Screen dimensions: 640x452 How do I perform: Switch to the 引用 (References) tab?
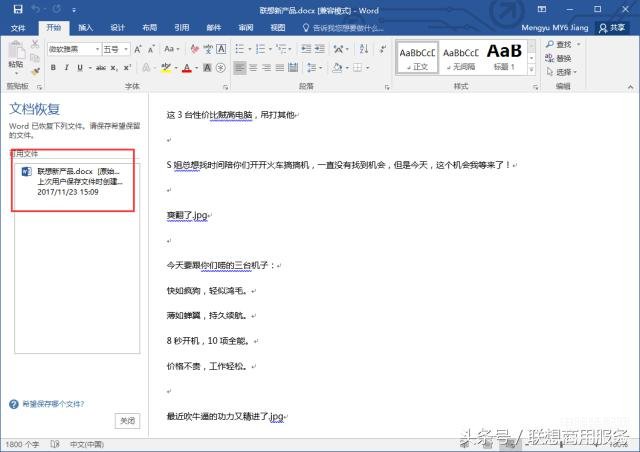[x=182, y=28]
